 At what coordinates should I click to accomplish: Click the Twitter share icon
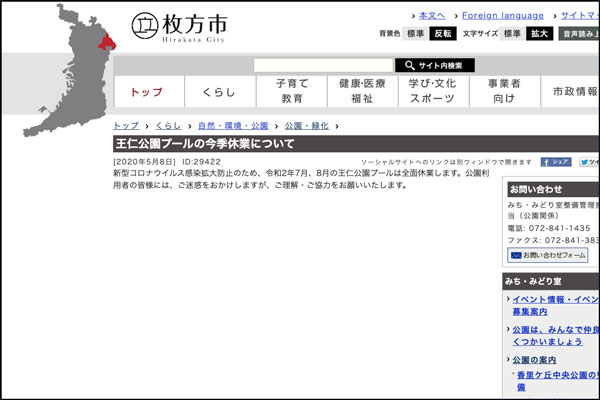pos(589,161)
